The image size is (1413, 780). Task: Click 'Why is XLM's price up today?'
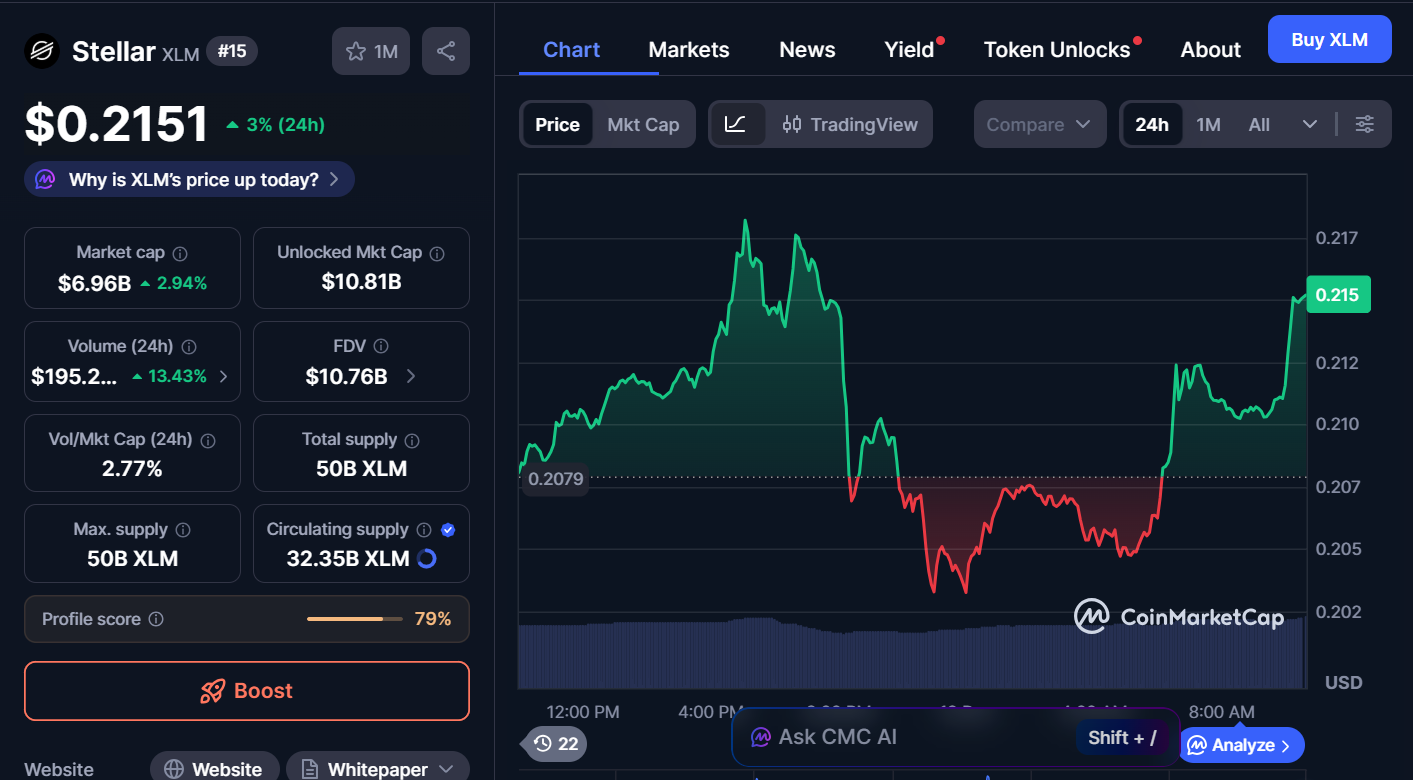click(x=189, y=179)
